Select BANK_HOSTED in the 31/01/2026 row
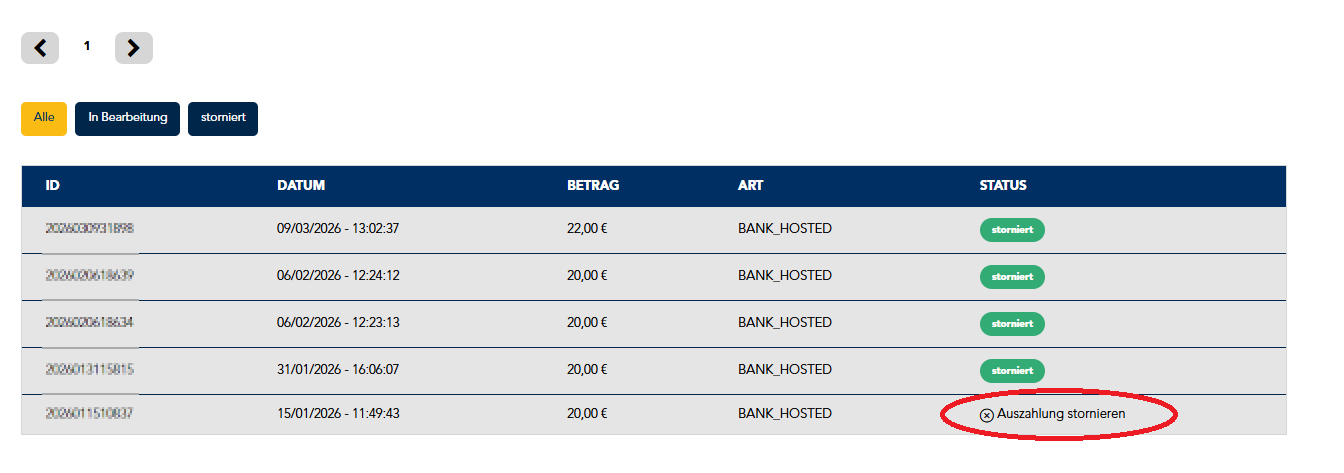 [785, 370]
